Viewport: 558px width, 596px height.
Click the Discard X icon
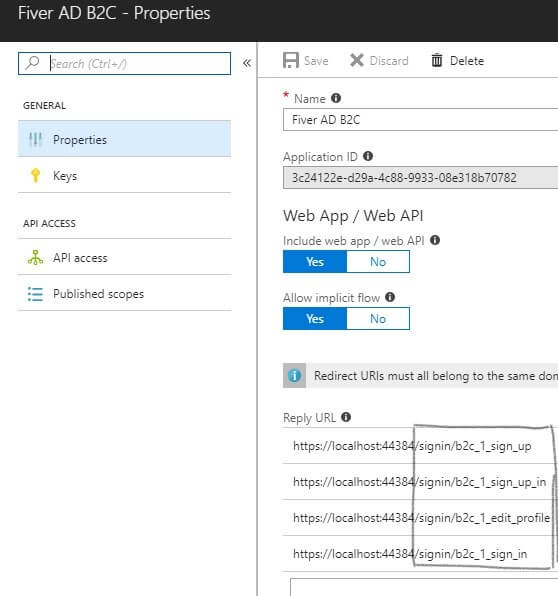point(357,60)
